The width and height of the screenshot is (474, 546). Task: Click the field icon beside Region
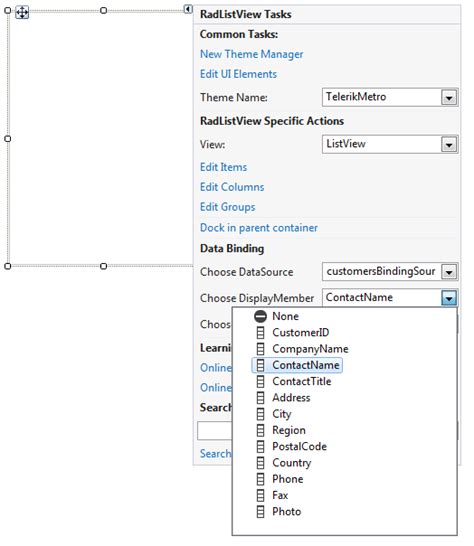click(x=260, y=430)
